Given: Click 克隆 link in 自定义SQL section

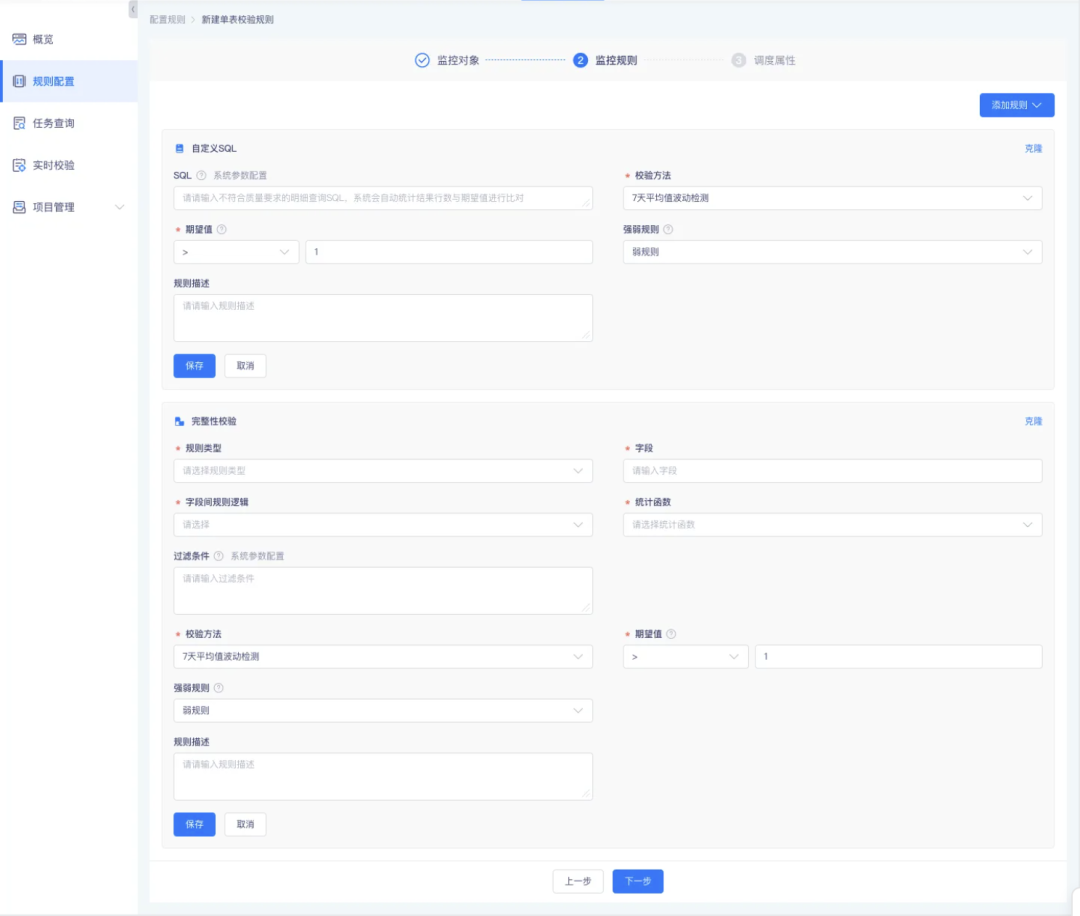Looking at the screenshot, I should tap(1033, 148).
